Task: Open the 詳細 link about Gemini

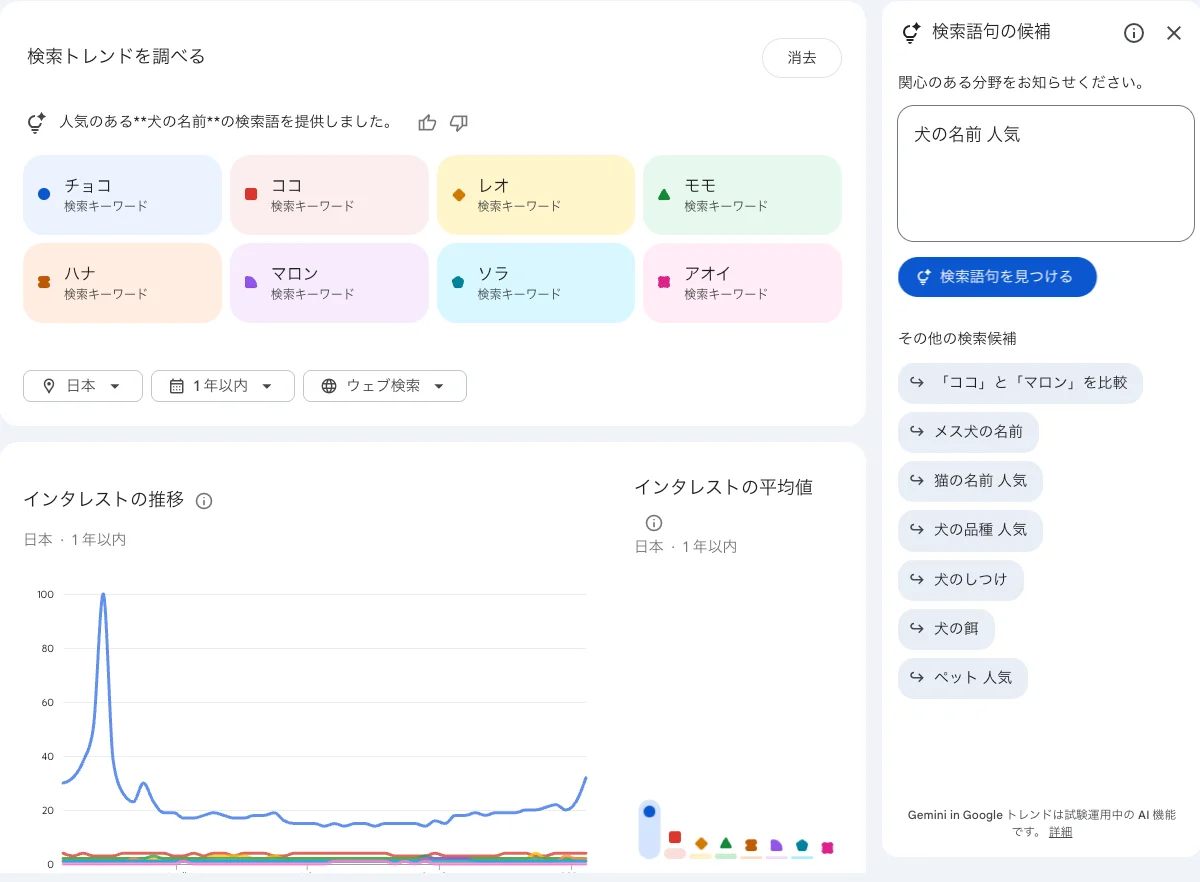Action: 1059,831
